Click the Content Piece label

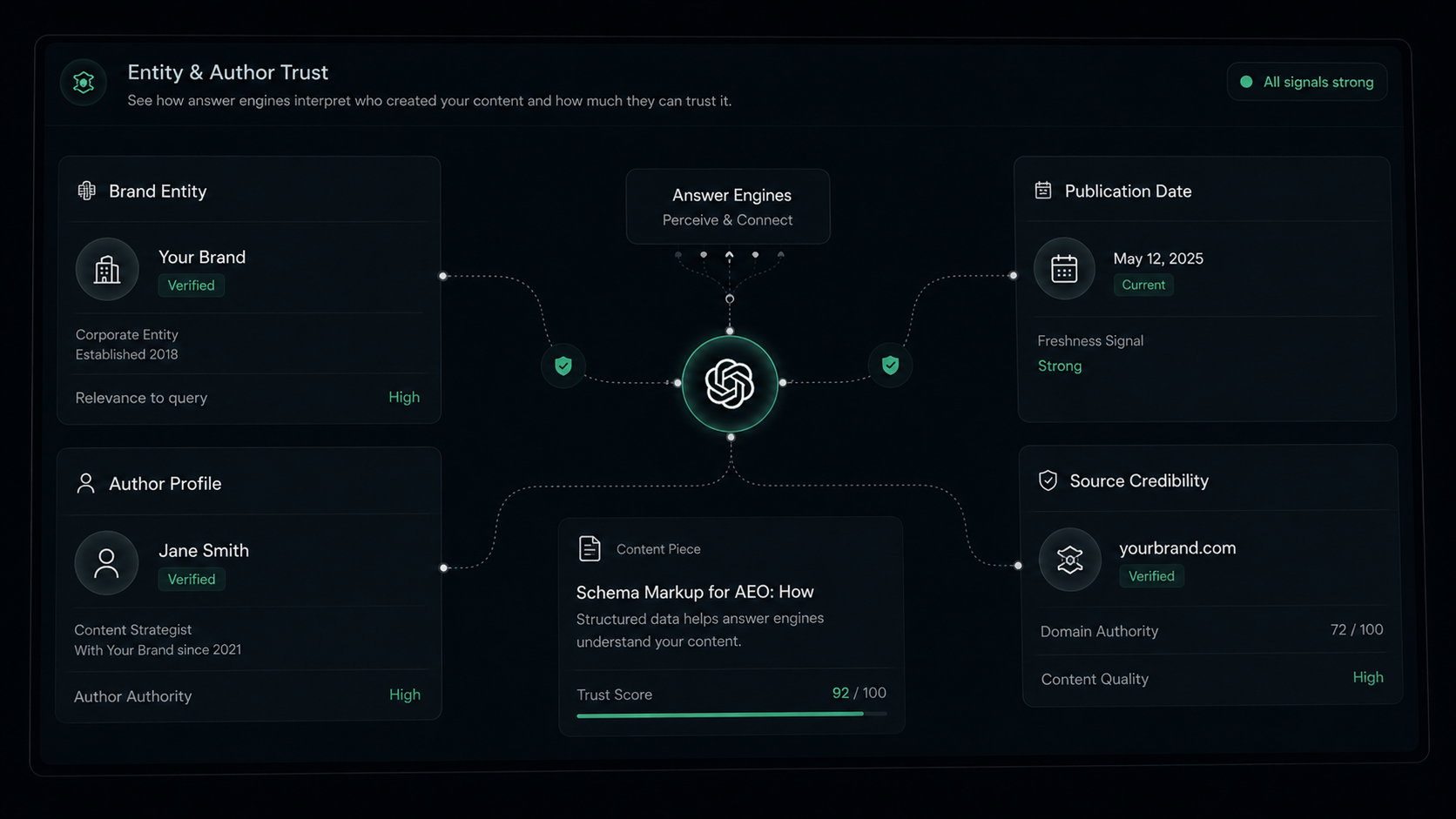[x=658, y=549]
